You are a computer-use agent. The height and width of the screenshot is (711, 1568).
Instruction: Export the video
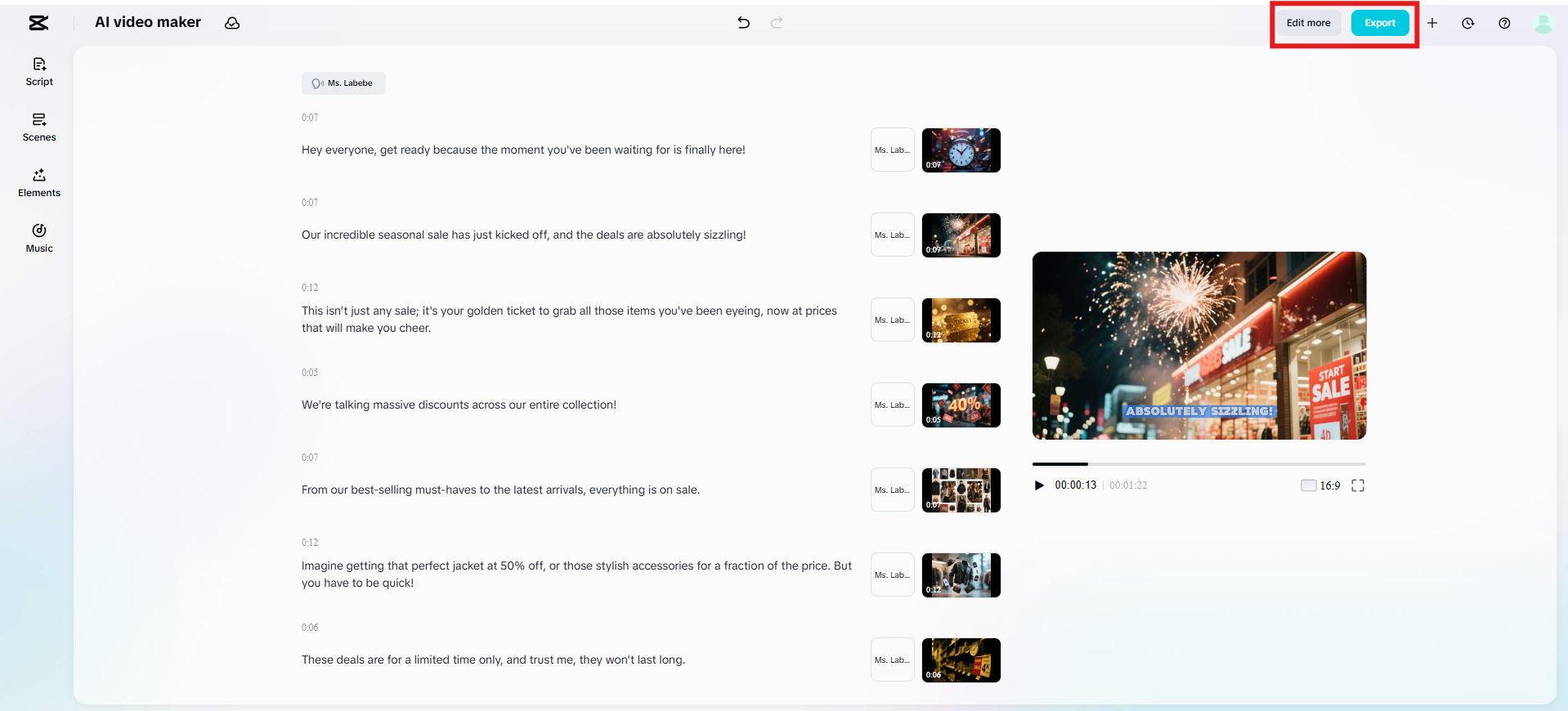1380,23
